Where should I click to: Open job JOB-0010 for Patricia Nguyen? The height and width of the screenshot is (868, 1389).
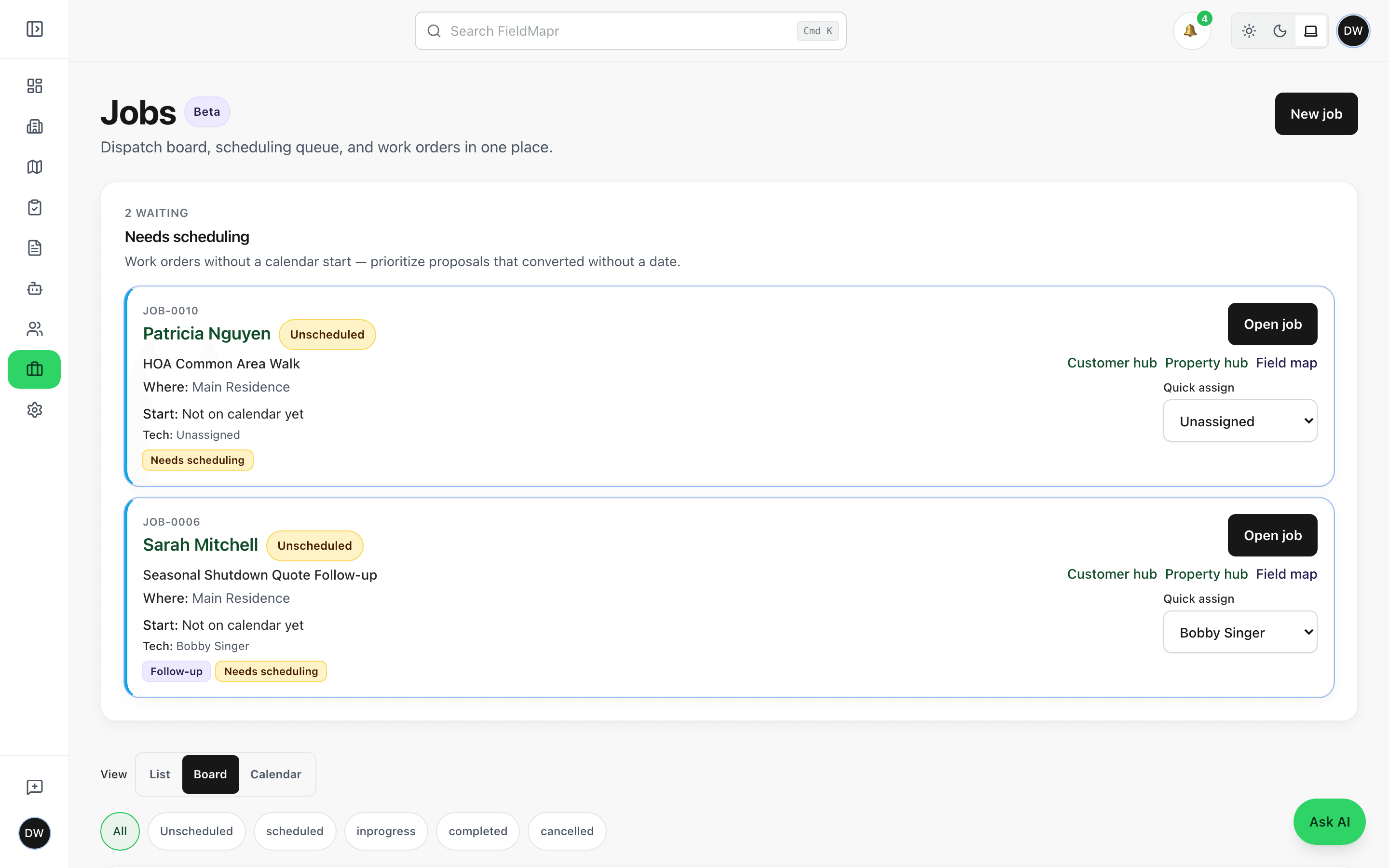tap(1272, 324)
